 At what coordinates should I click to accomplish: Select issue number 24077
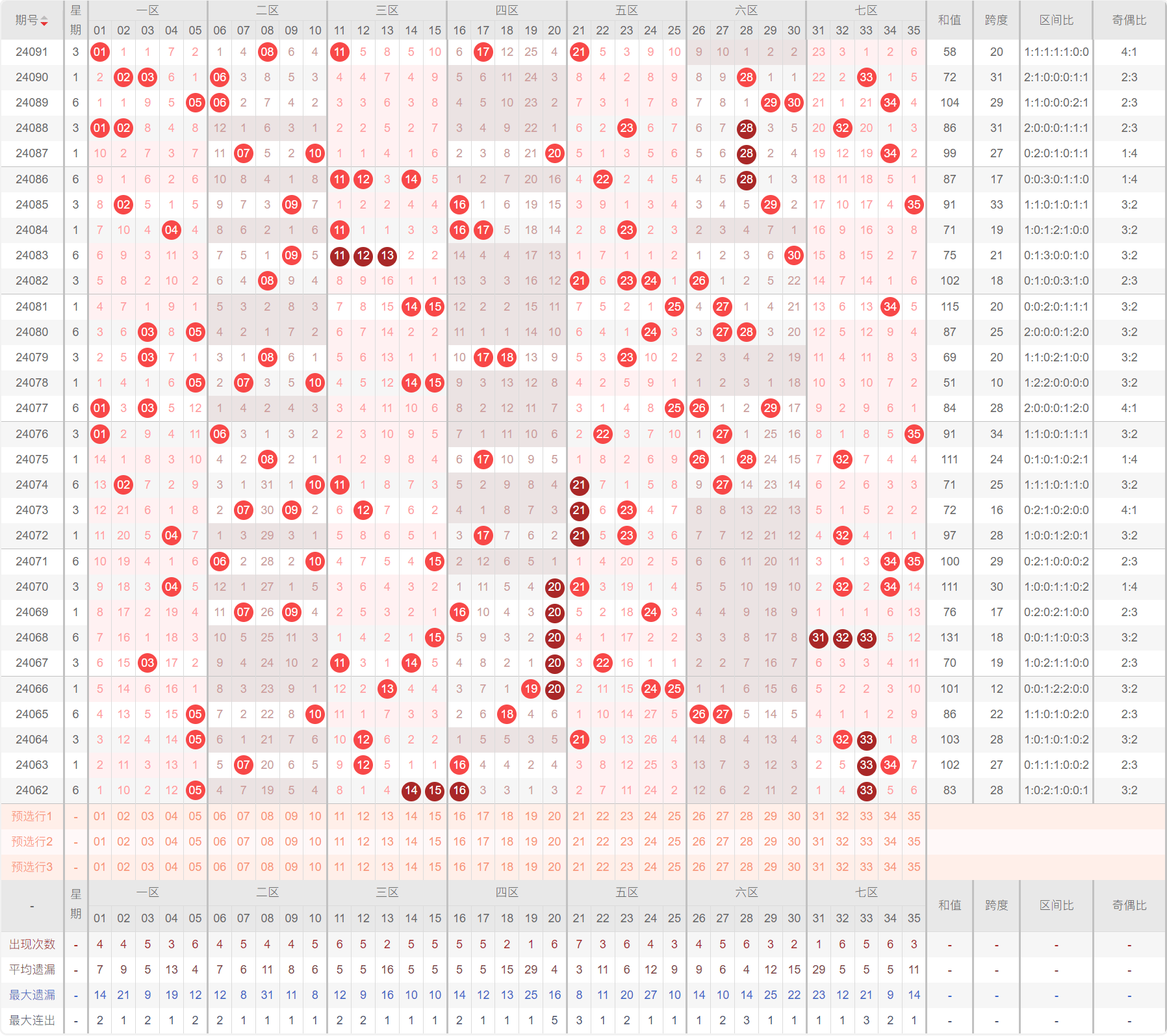[32, 408]
